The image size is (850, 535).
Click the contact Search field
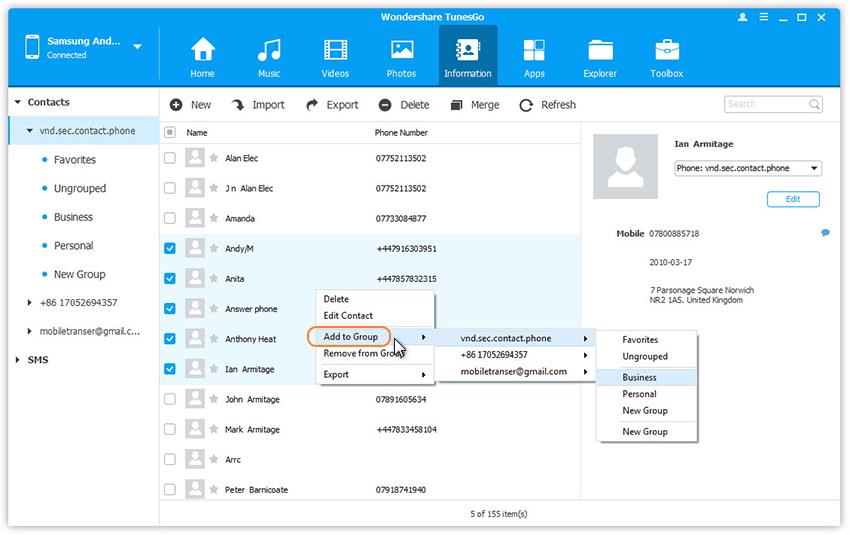766,104
